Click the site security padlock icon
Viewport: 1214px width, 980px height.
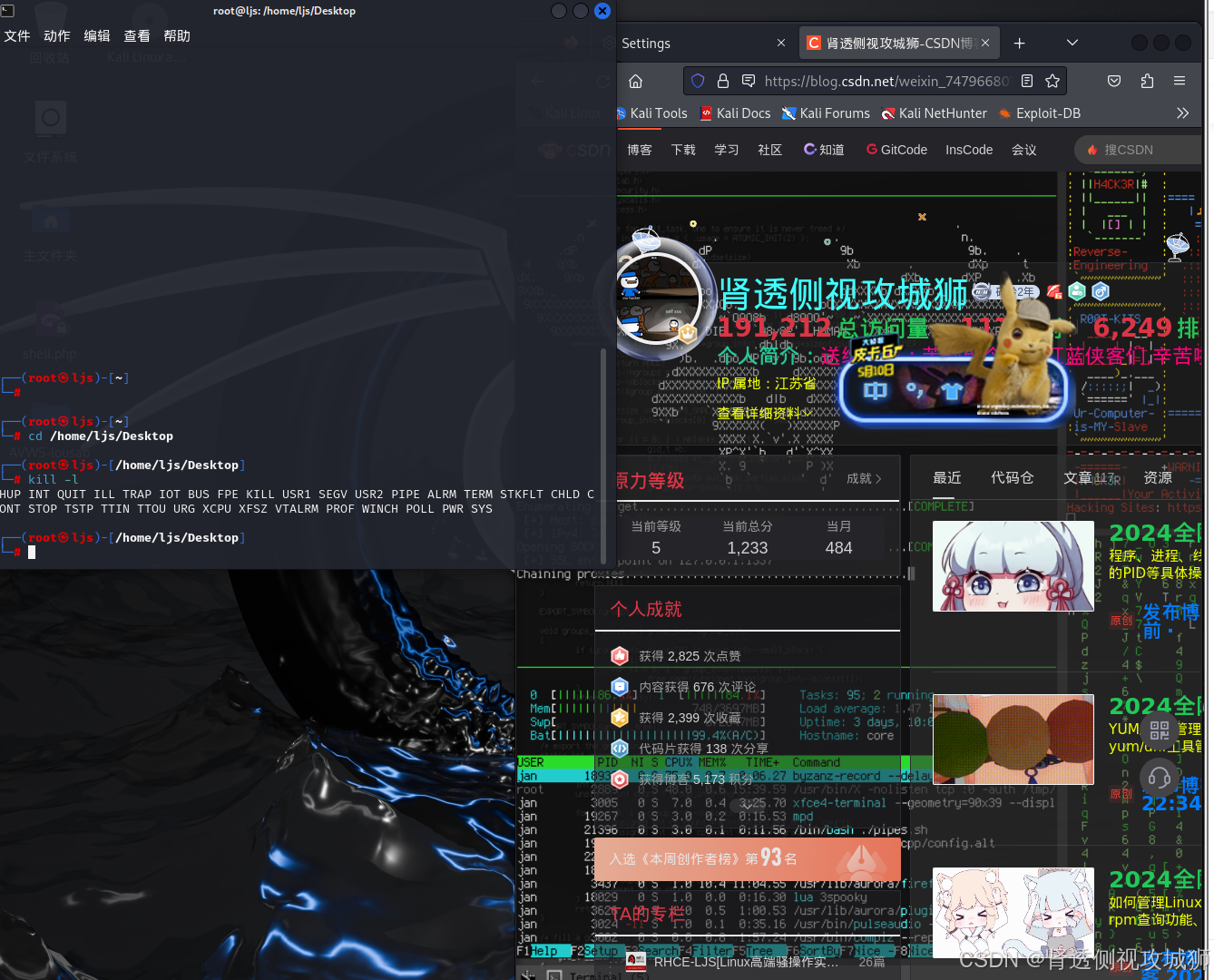[723, 81]
